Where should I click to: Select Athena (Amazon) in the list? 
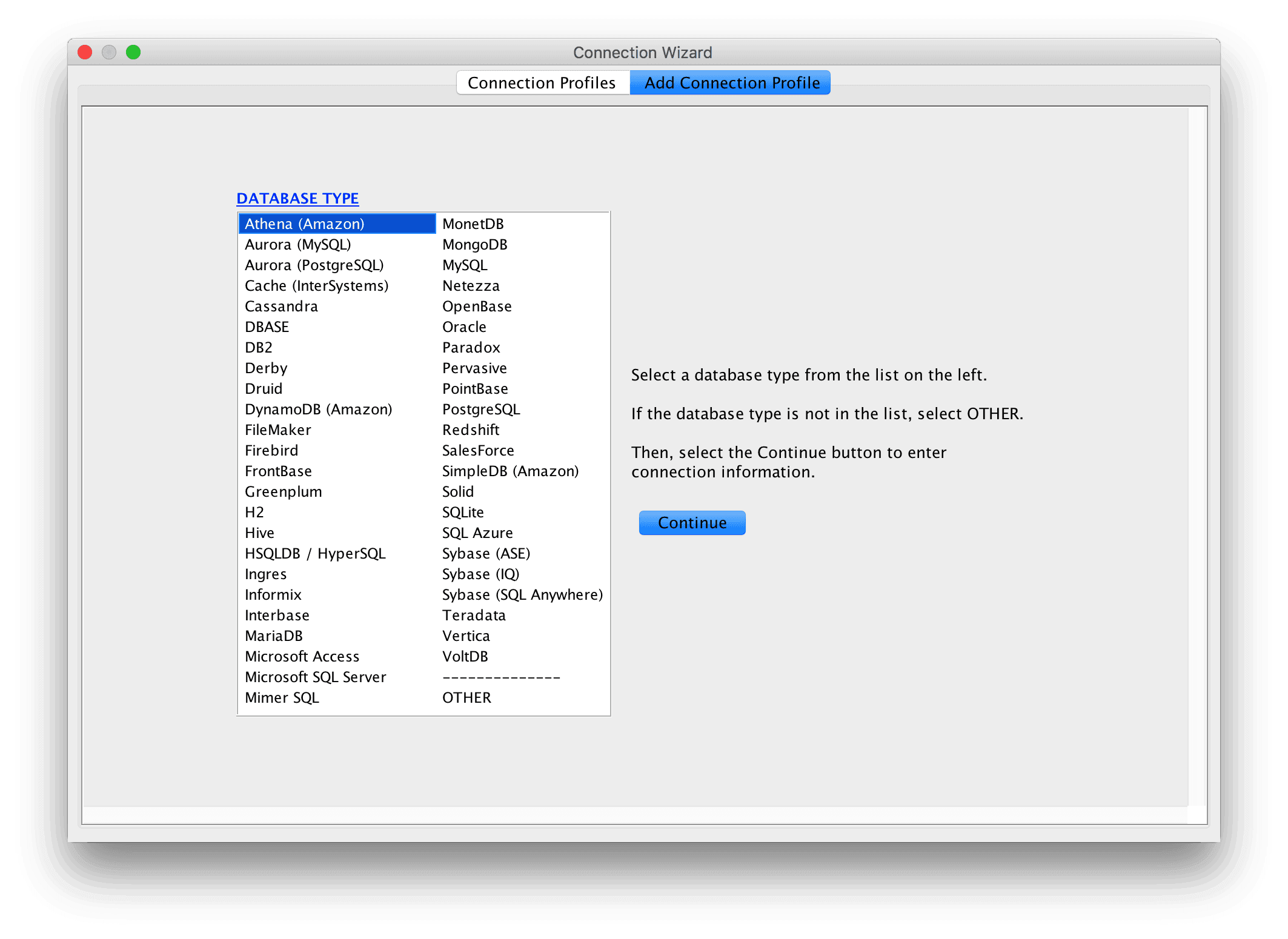coord(337,224)
